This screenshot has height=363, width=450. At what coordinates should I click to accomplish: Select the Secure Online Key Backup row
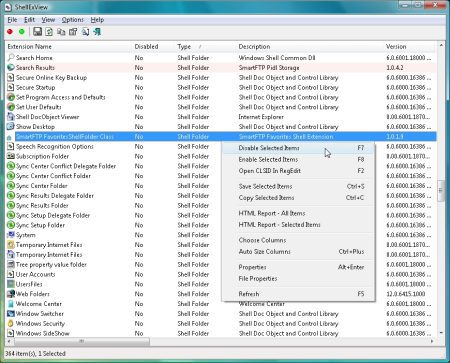pos(221,78)
